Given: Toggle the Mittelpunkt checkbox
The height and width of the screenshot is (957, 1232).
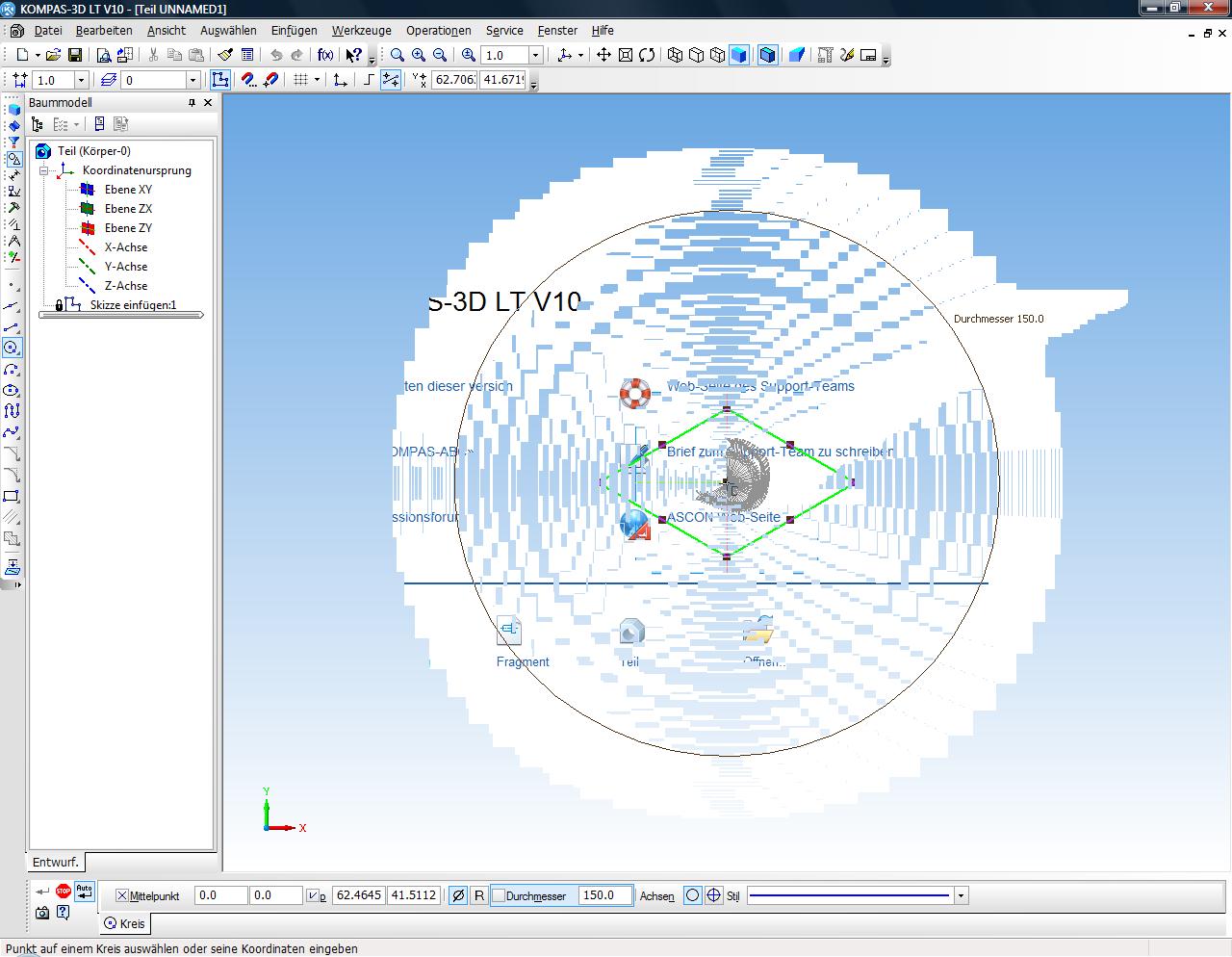Looking at the screenshot, I should tap(121, 895).
